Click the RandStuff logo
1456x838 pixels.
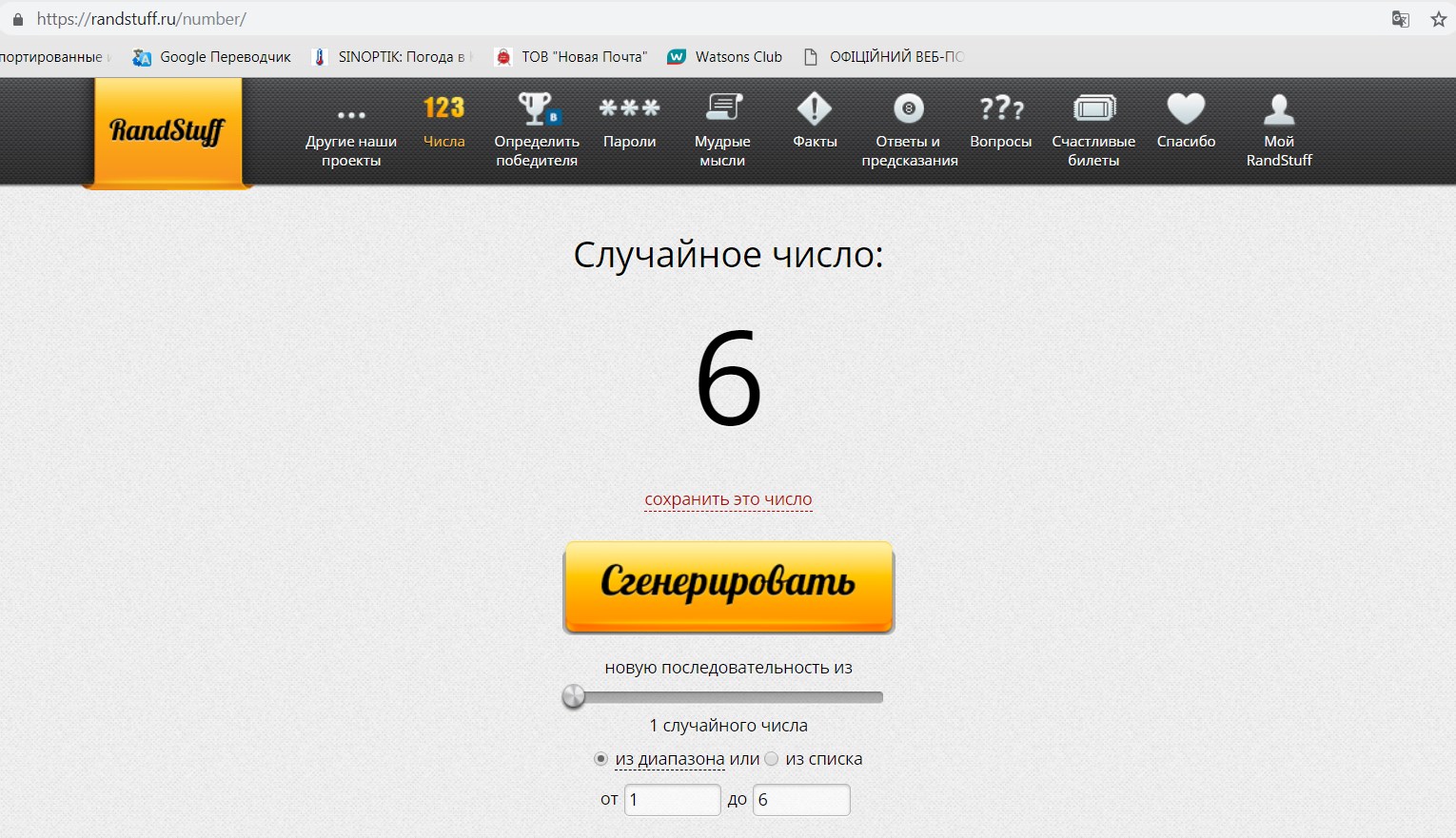167,130
